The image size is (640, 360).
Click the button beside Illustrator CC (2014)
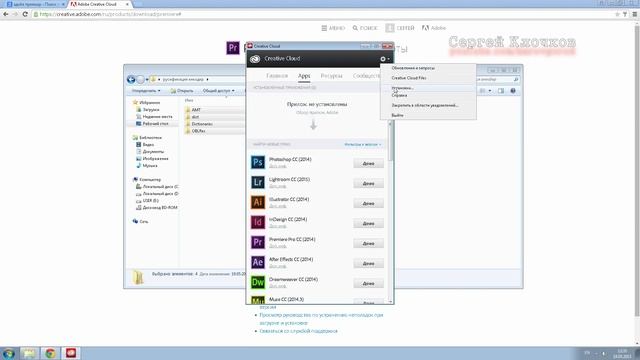[369, 203]
